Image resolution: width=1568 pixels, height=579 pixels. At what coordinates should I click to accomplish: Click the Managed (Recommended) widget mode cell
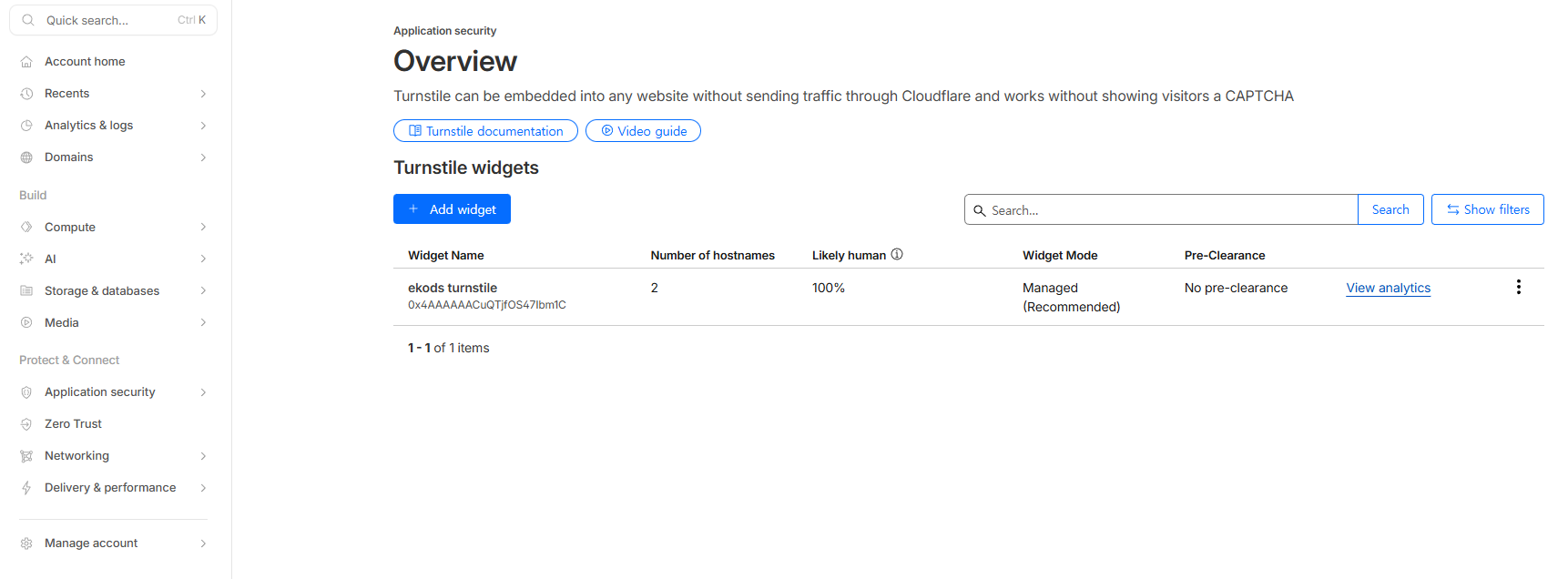coord(1072,298)
